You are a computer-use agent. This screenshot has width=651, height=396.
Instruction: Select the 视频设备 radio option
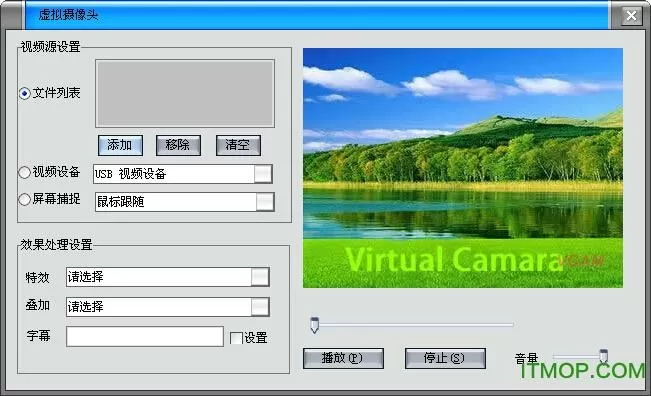pyautogui.click(x=24, y=172)
